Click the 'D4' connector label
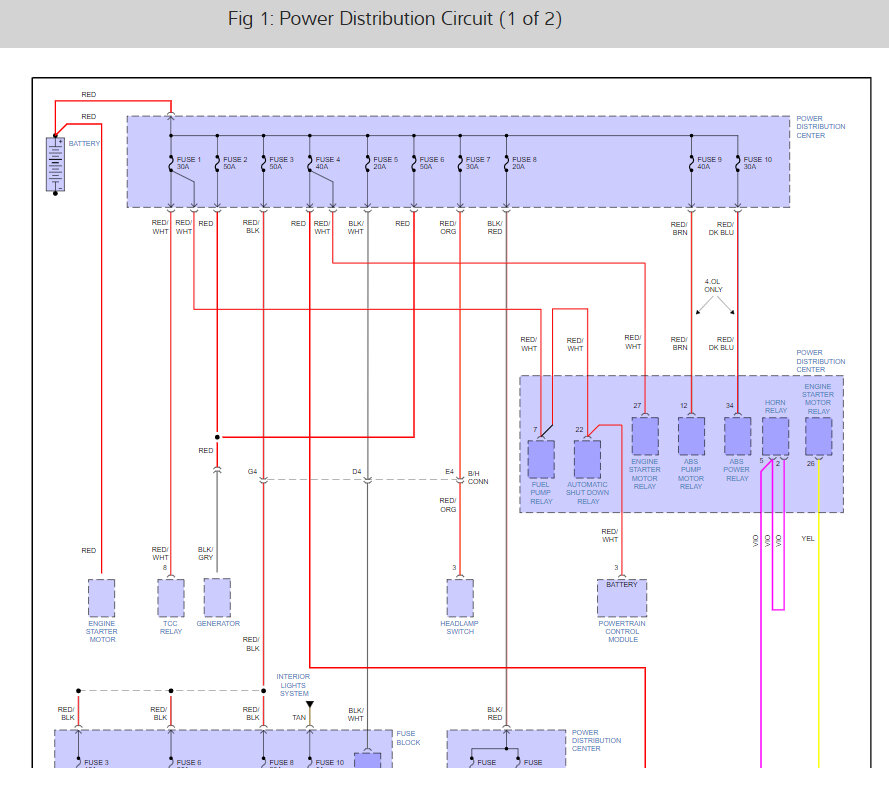Screen dimensions: 889x803 click(x=357, y=471)
